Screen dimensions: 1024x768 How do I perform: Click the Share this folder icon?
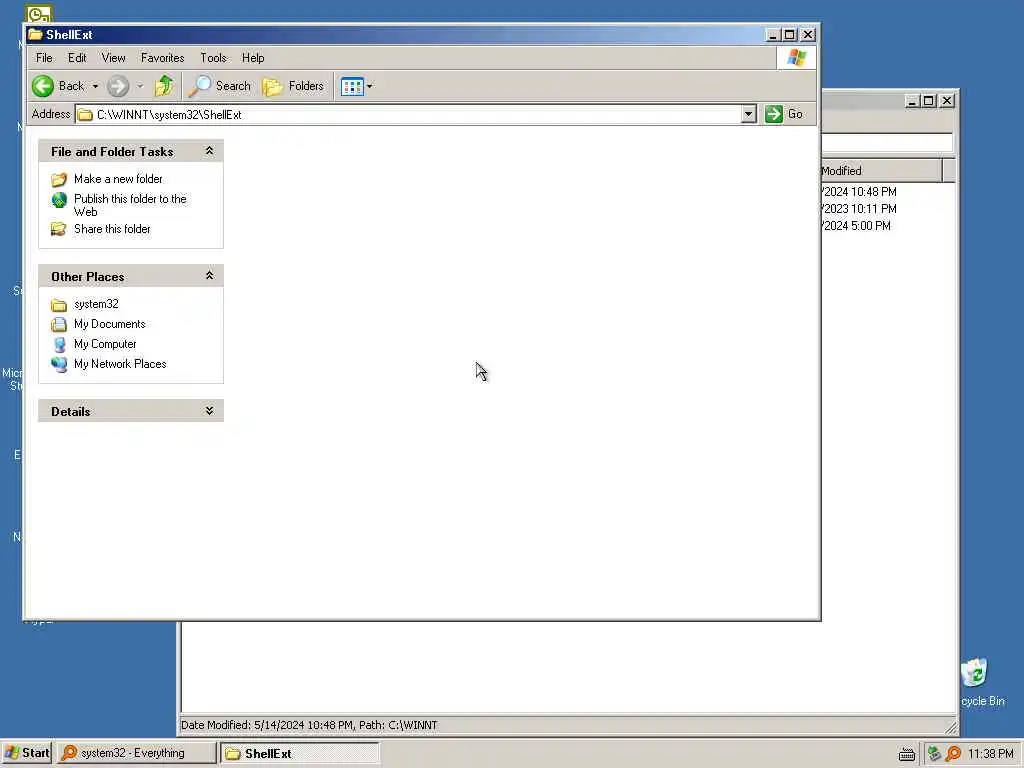(x=59, y=229)
